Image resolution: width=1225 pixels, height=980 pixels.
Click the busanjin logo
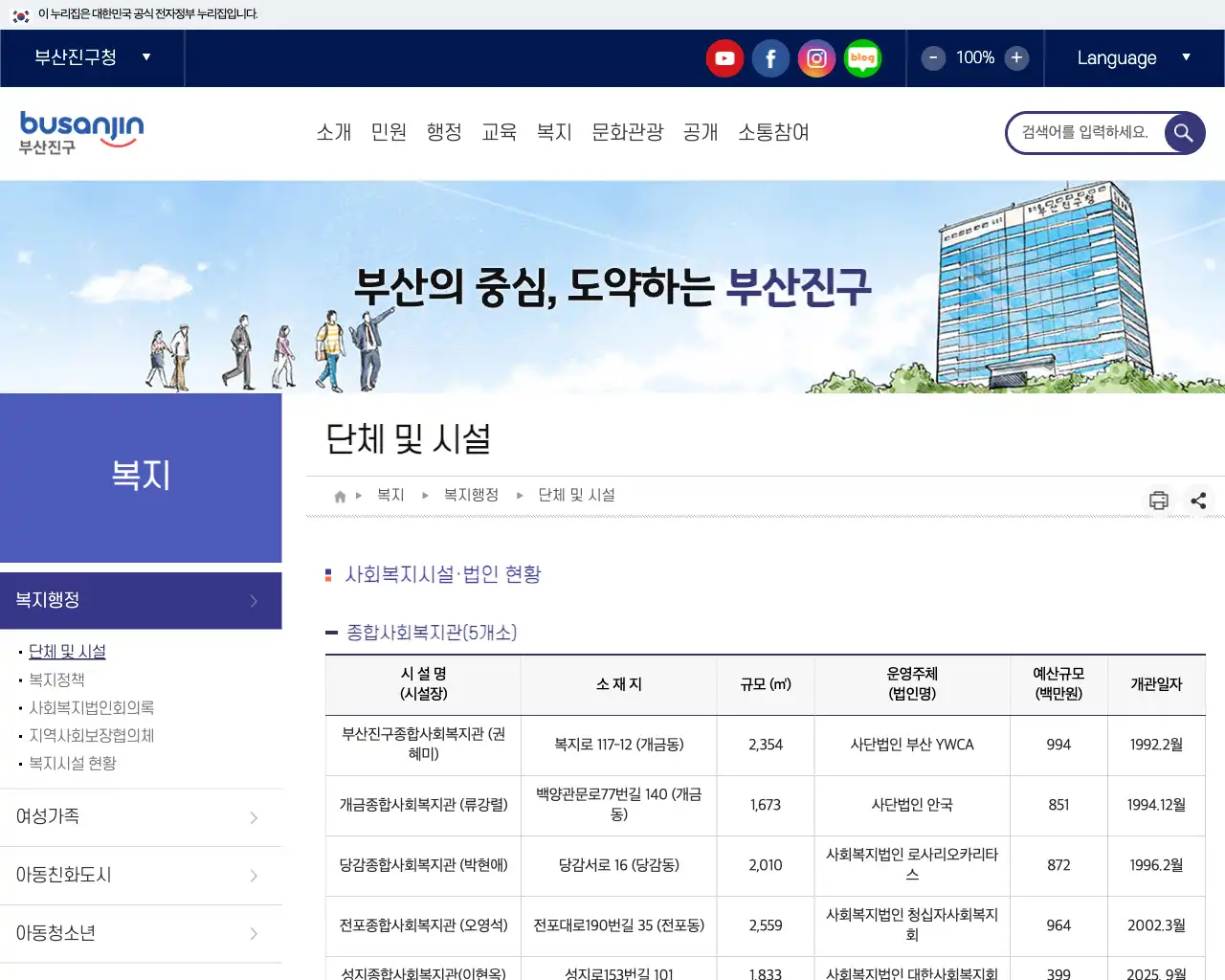click(x=80, y=132)
